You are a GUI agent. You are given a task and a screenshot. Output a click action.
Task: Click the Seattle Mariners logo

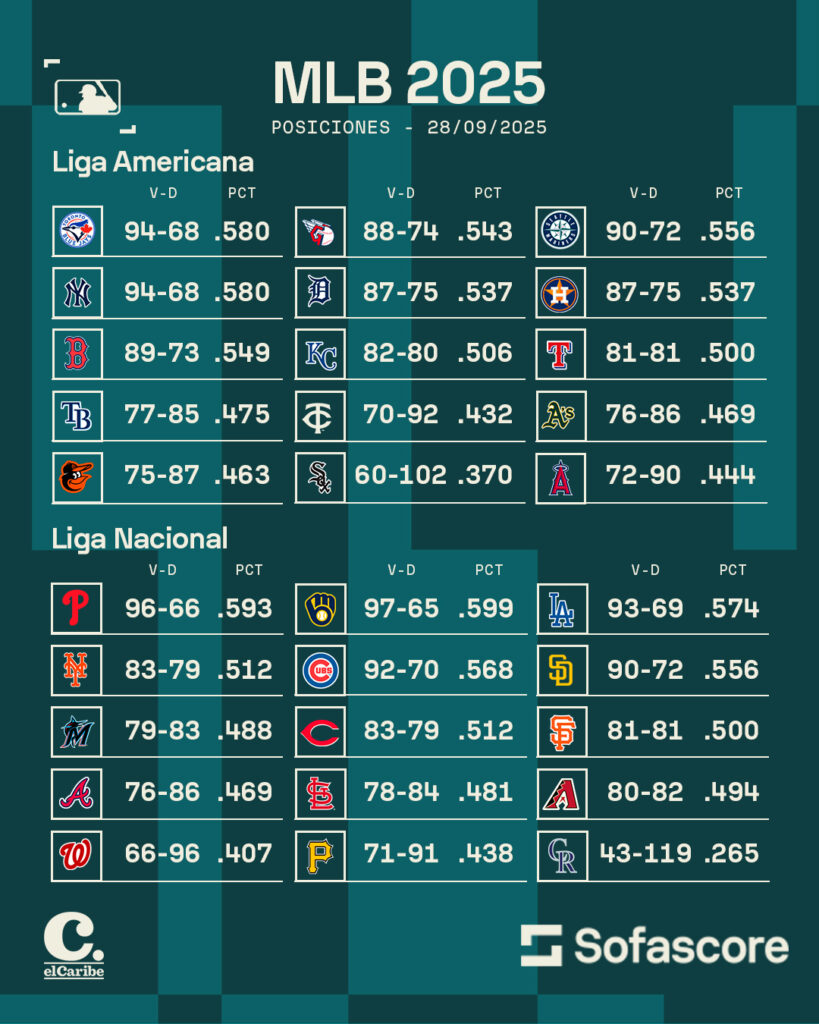[560, 231]
